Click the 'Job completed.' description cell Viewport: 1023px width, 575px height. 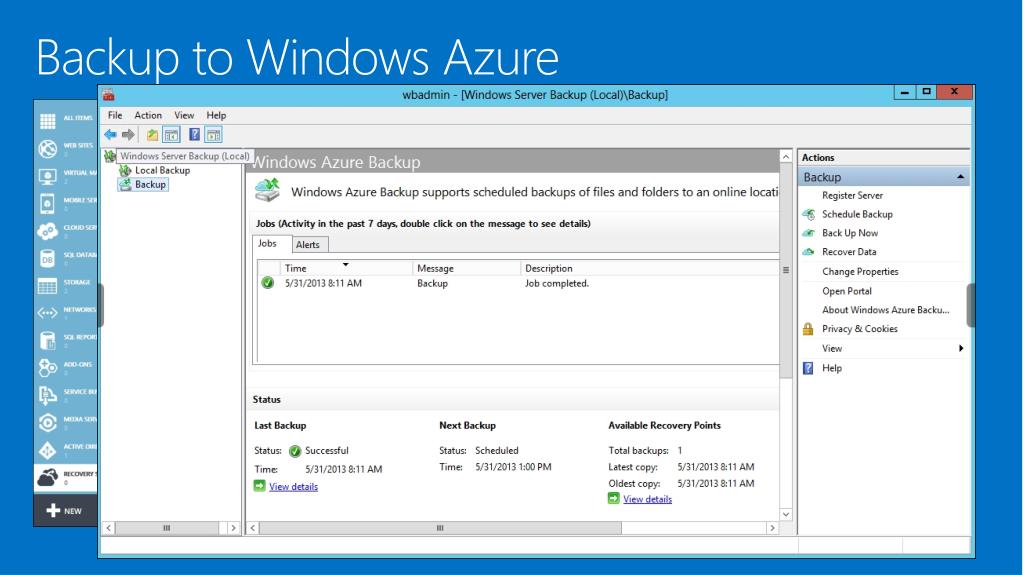tap(557, 283)
